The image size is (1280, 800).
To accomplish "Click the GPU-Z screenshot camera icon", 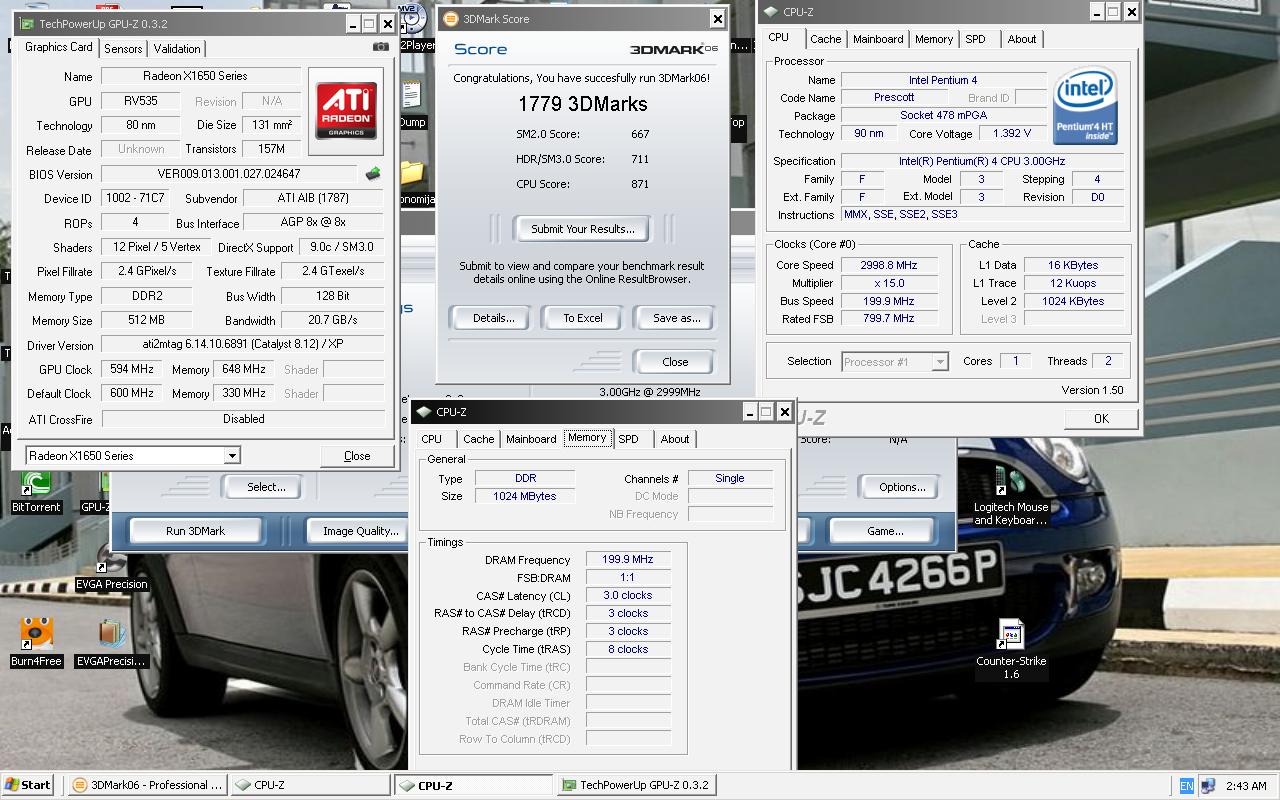I will [x=380, y=46].
